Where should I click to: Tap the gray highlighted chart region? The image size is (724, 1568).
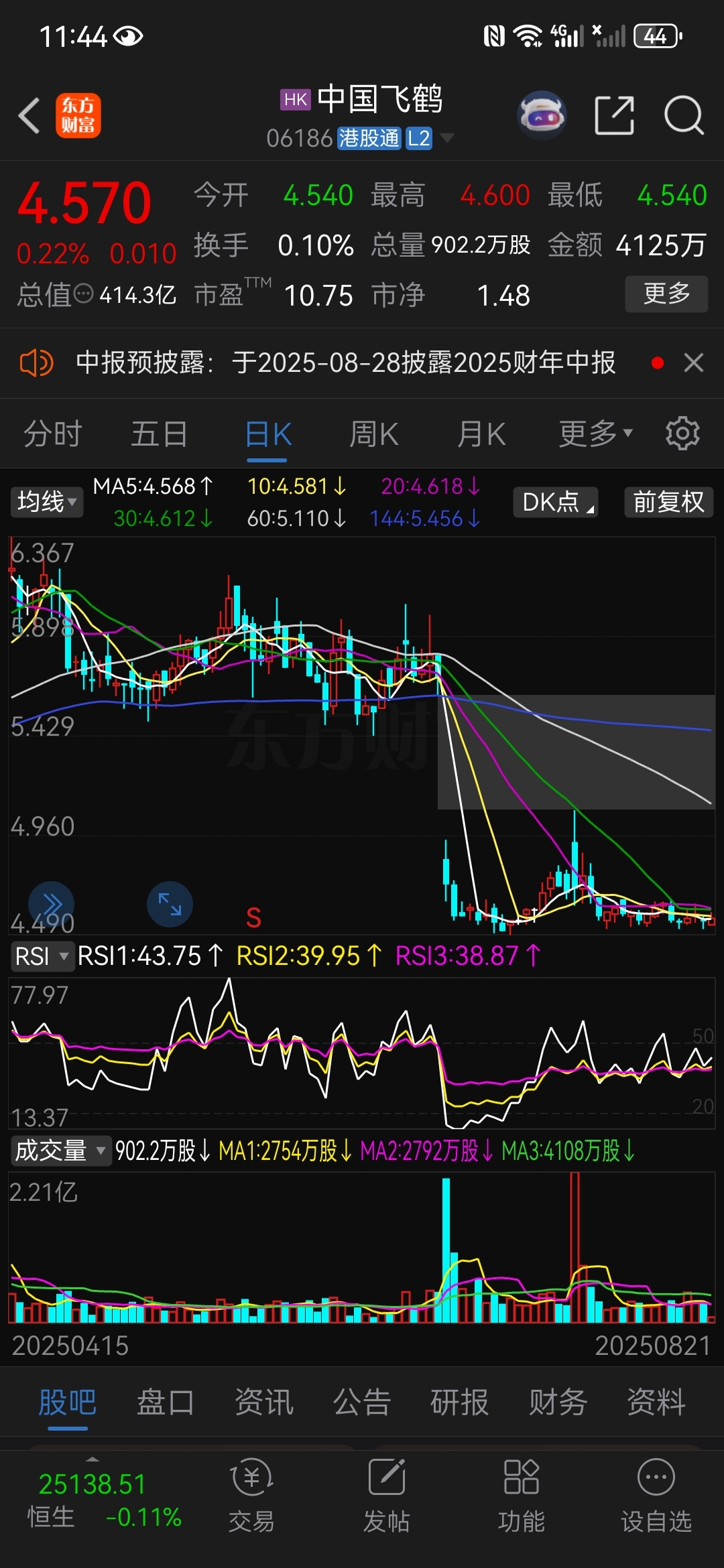577,752
